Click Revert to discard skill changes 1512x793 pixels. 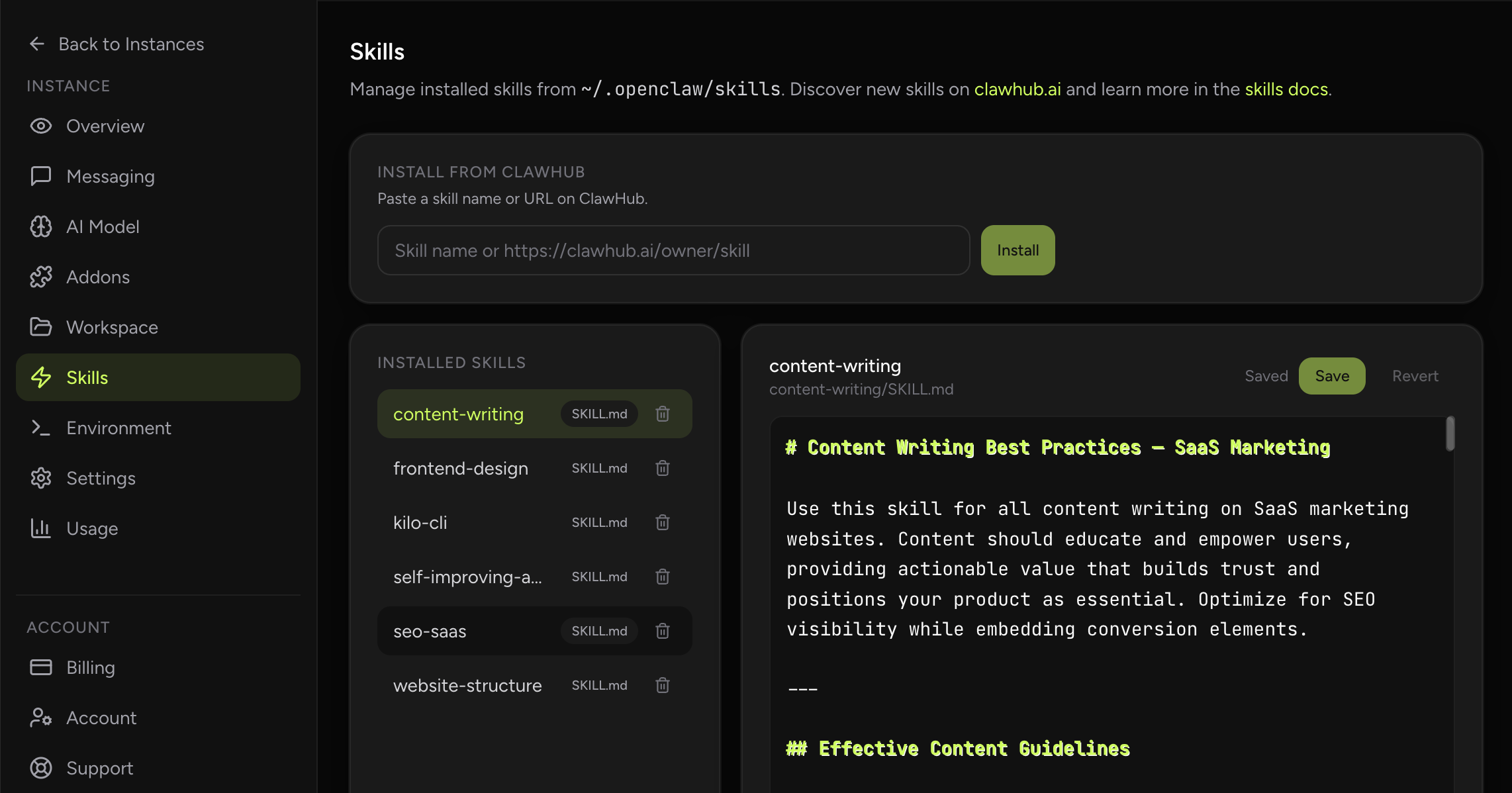[x=1415, y=375]
